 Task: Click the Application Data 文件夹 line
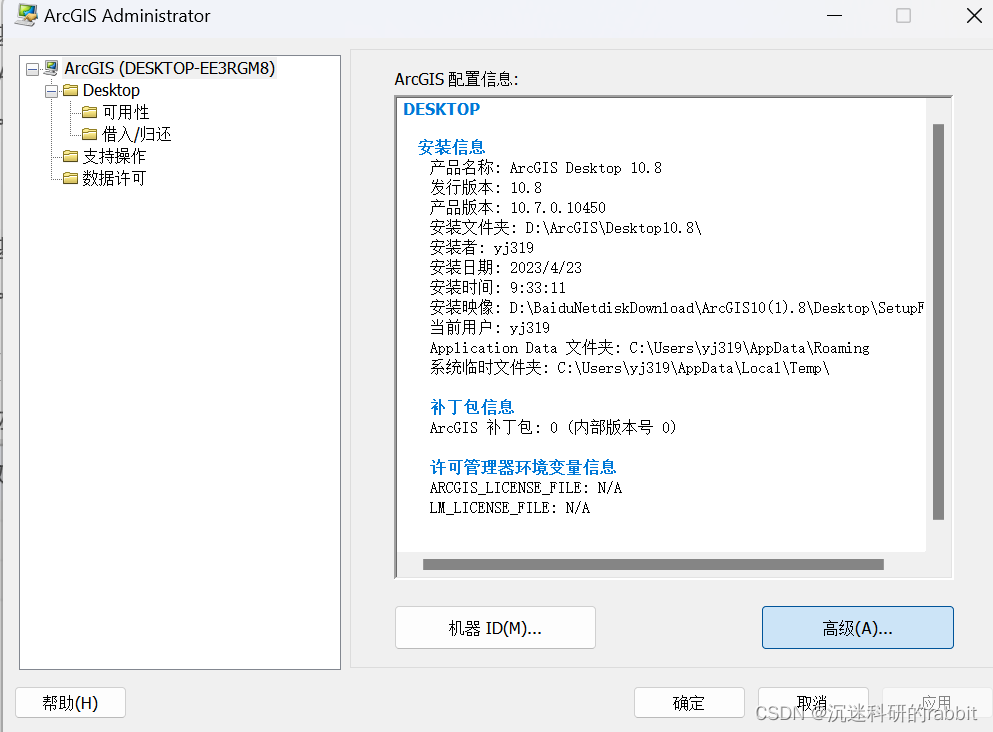point(649,348)
